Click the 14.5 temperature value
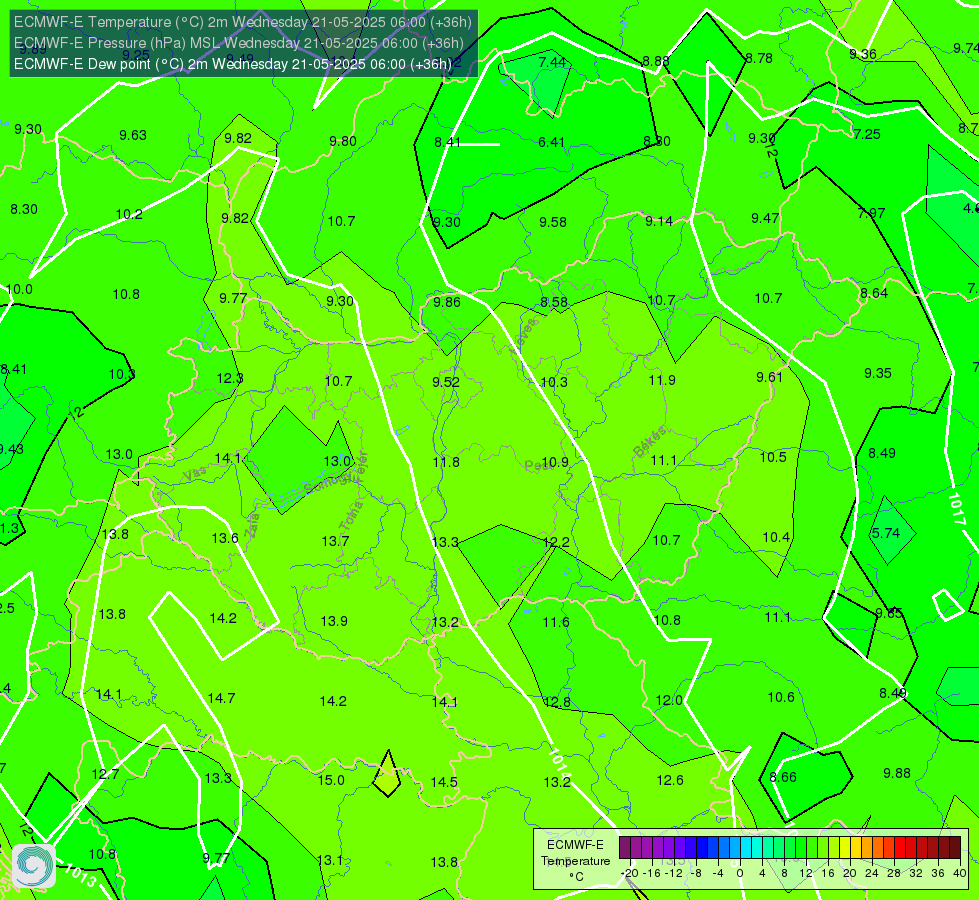This screenshot has height=900, width=979. [x=444, y=782]
